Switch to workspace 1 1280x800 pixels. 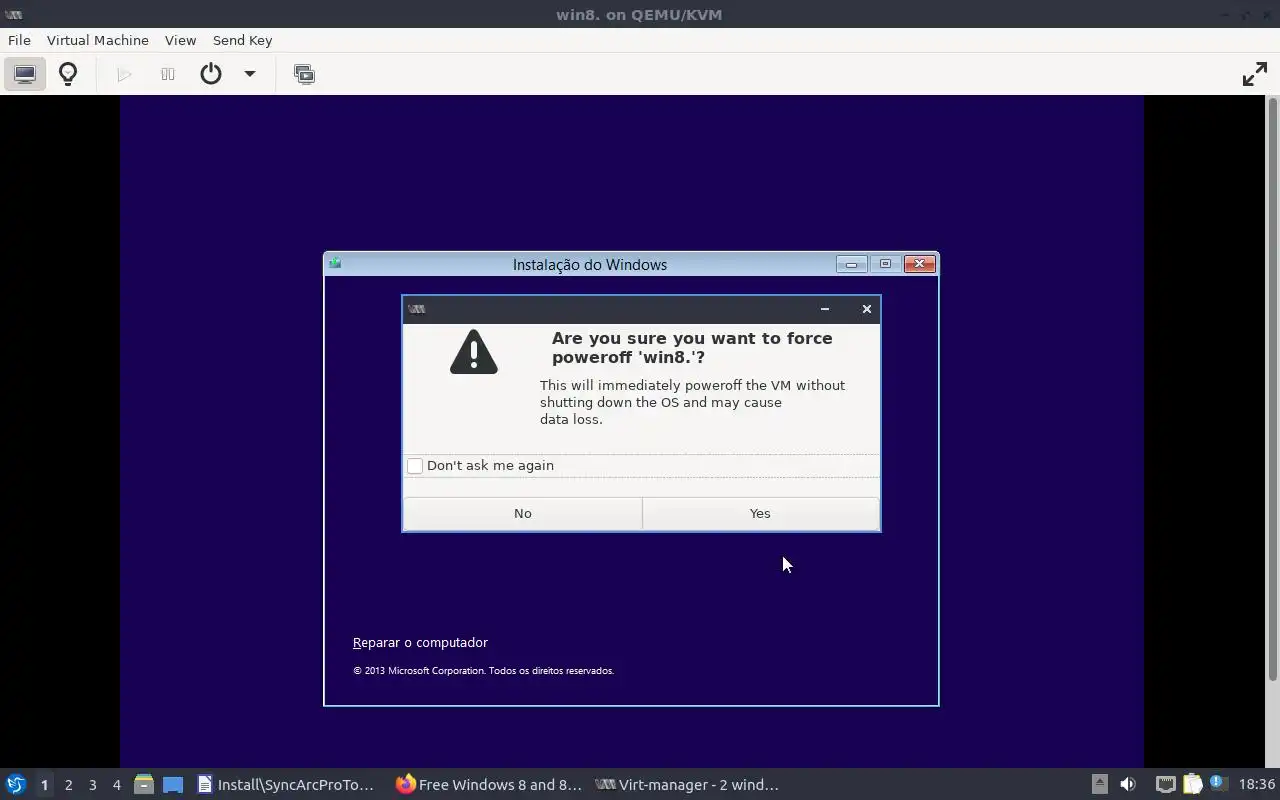coord(44,785)
